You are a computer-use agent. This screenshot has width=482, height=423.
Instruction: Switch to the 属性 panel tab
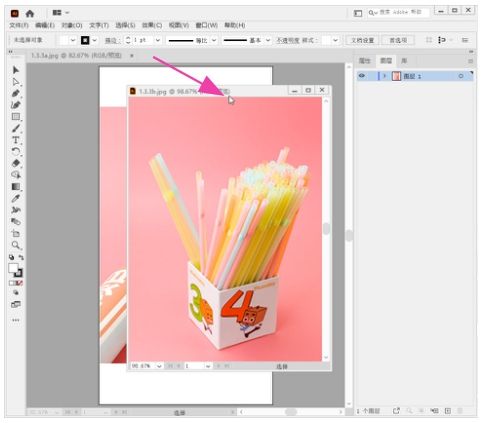(x=364, y=61)
